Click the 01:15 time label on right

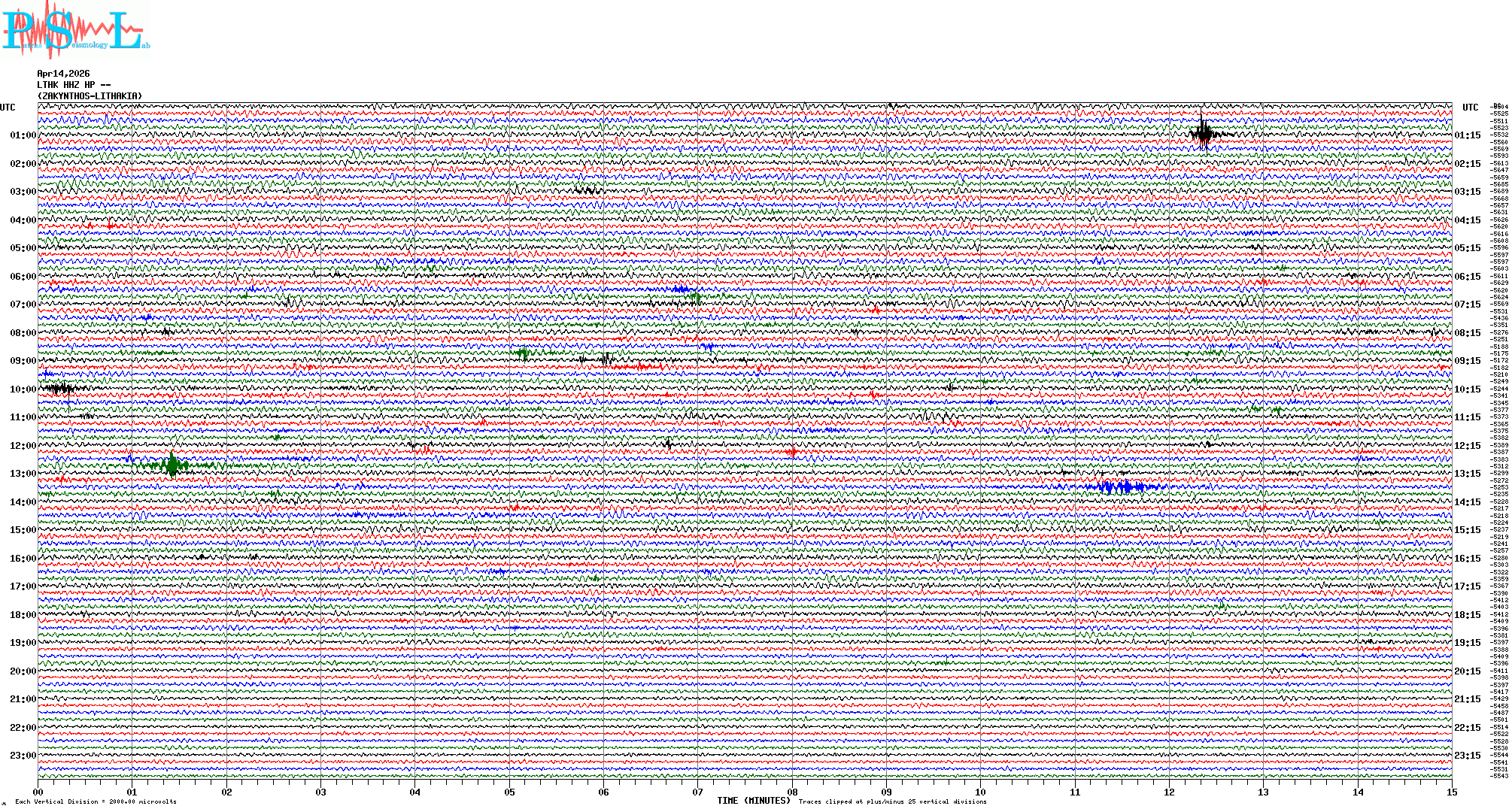(1467, 135)
